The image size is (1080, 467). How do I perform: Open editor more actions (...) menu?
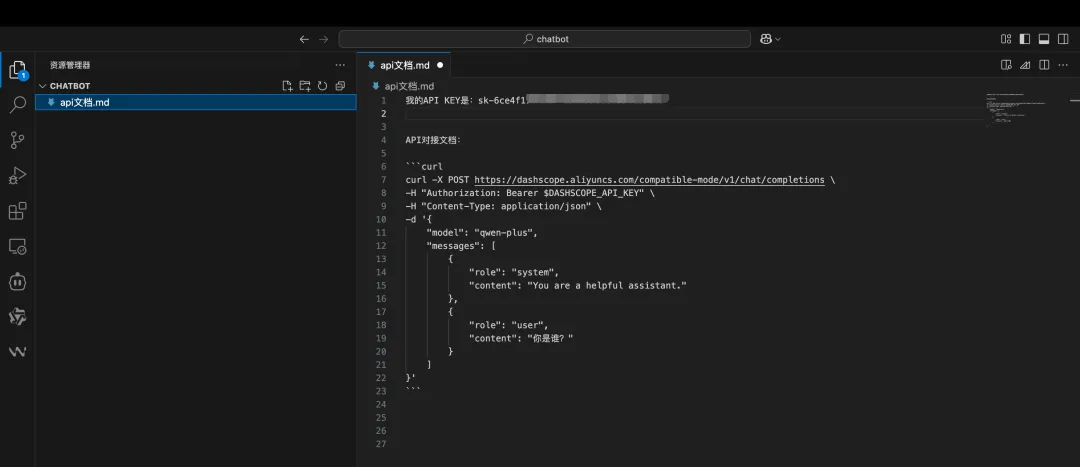coord(1063,65)
